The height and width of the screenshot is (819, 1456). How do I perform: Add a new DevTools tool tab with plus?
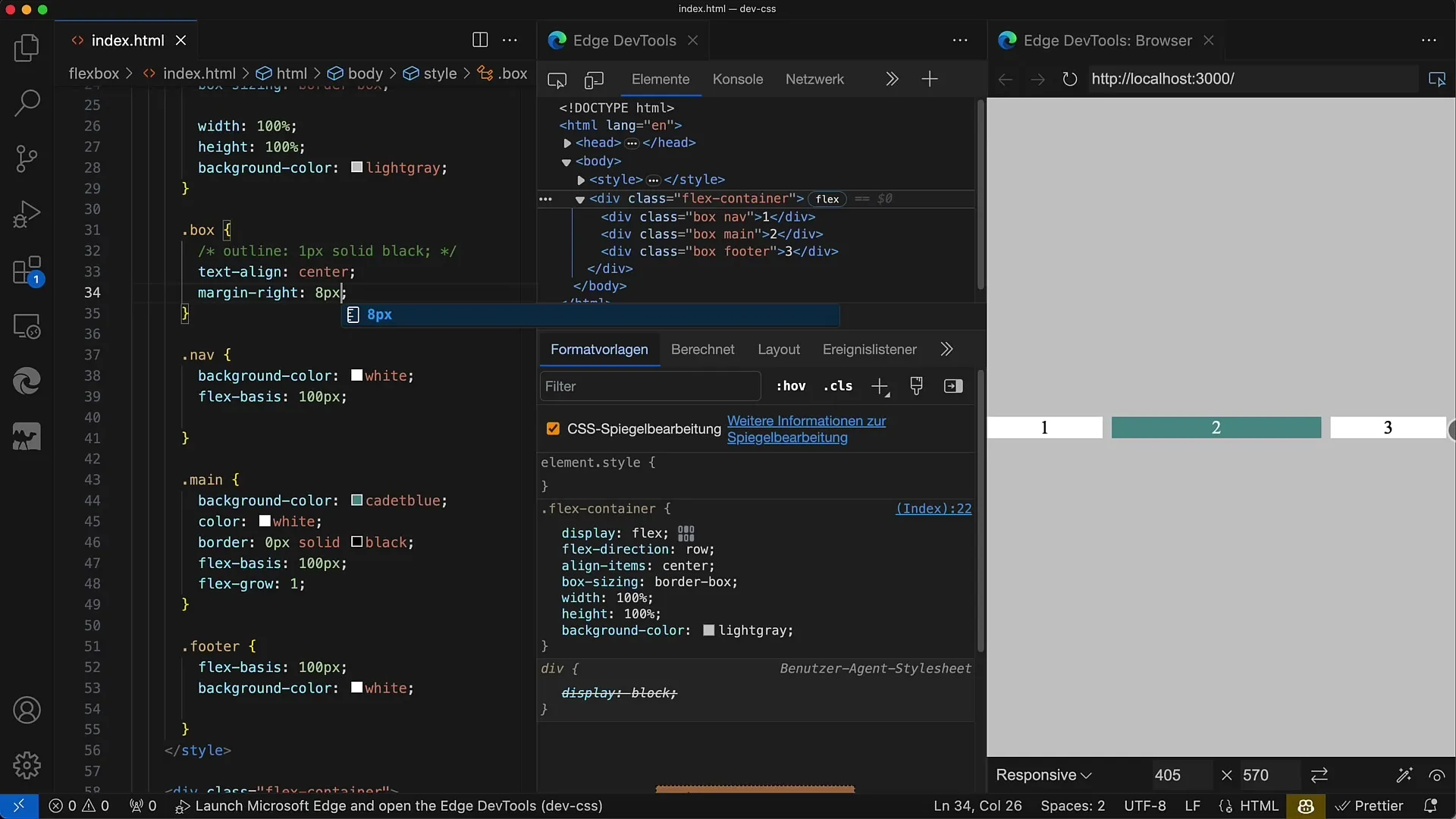coord(930,79)
